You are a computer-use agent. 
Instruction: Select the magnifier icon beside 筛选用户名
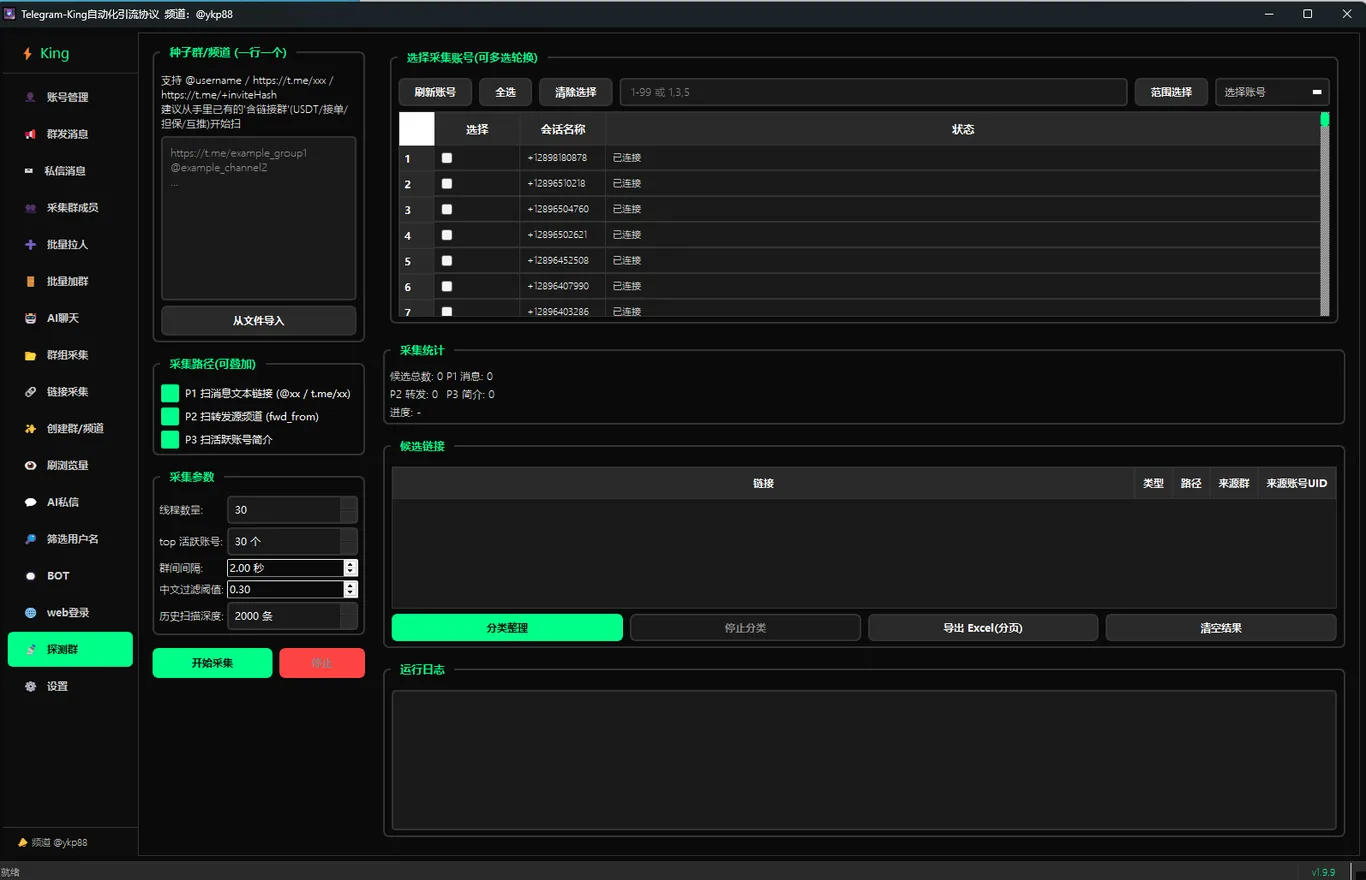click(30, 539)
